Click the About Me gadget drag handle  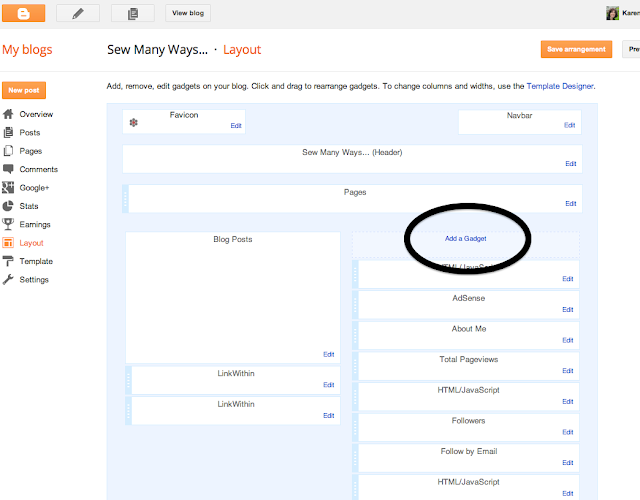[x=355, y=335]
